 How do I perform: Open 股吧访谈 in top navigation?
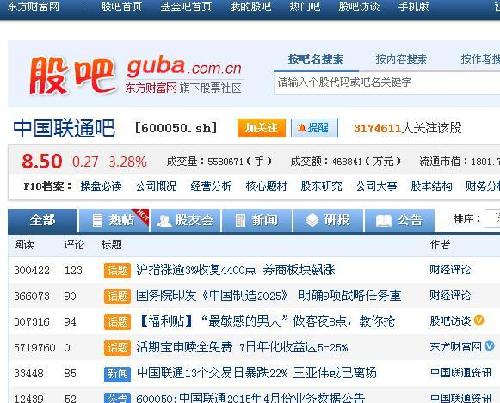359,7
